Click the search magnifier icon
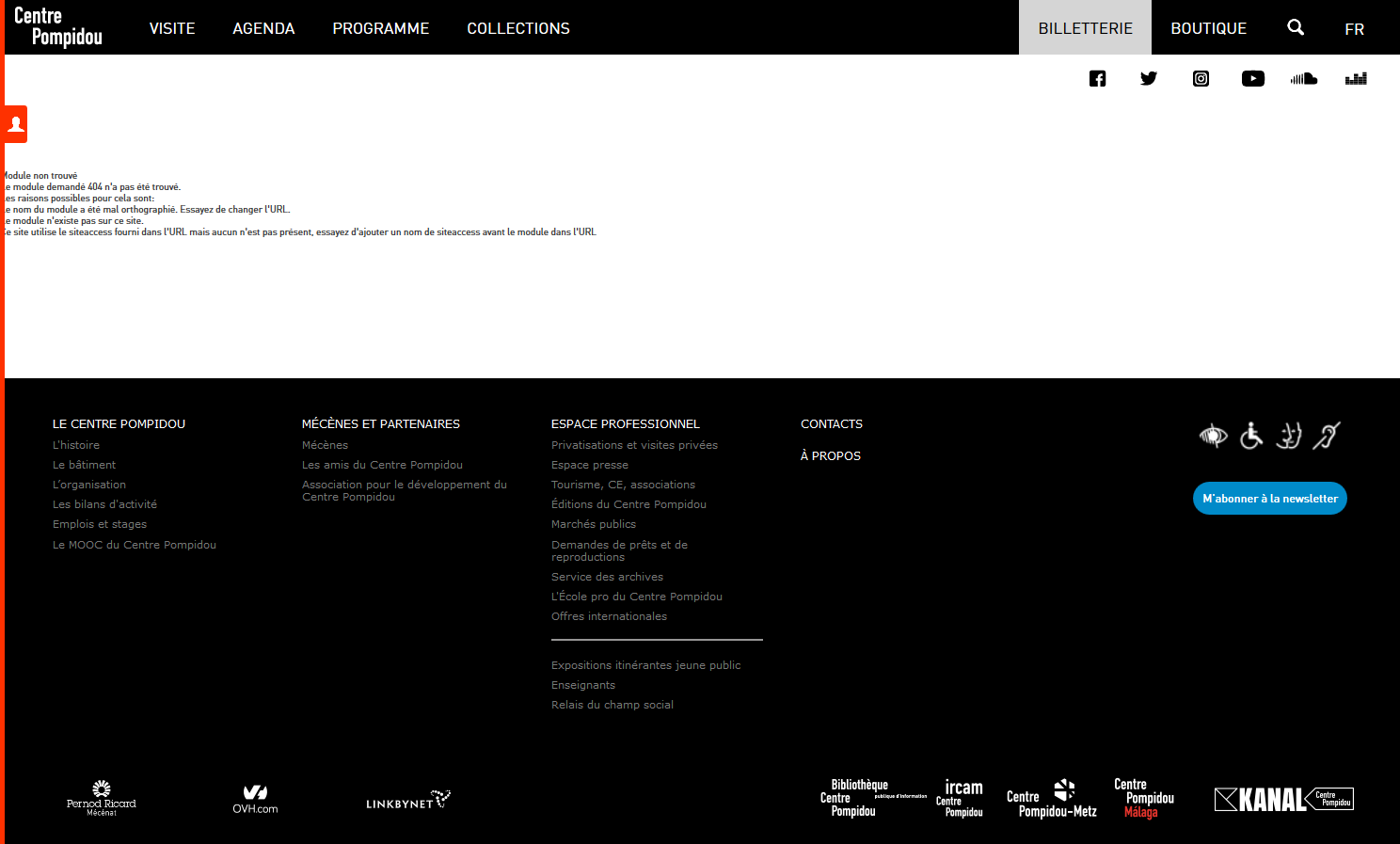The image size is (1400, 844). [x=1296, y=28]
